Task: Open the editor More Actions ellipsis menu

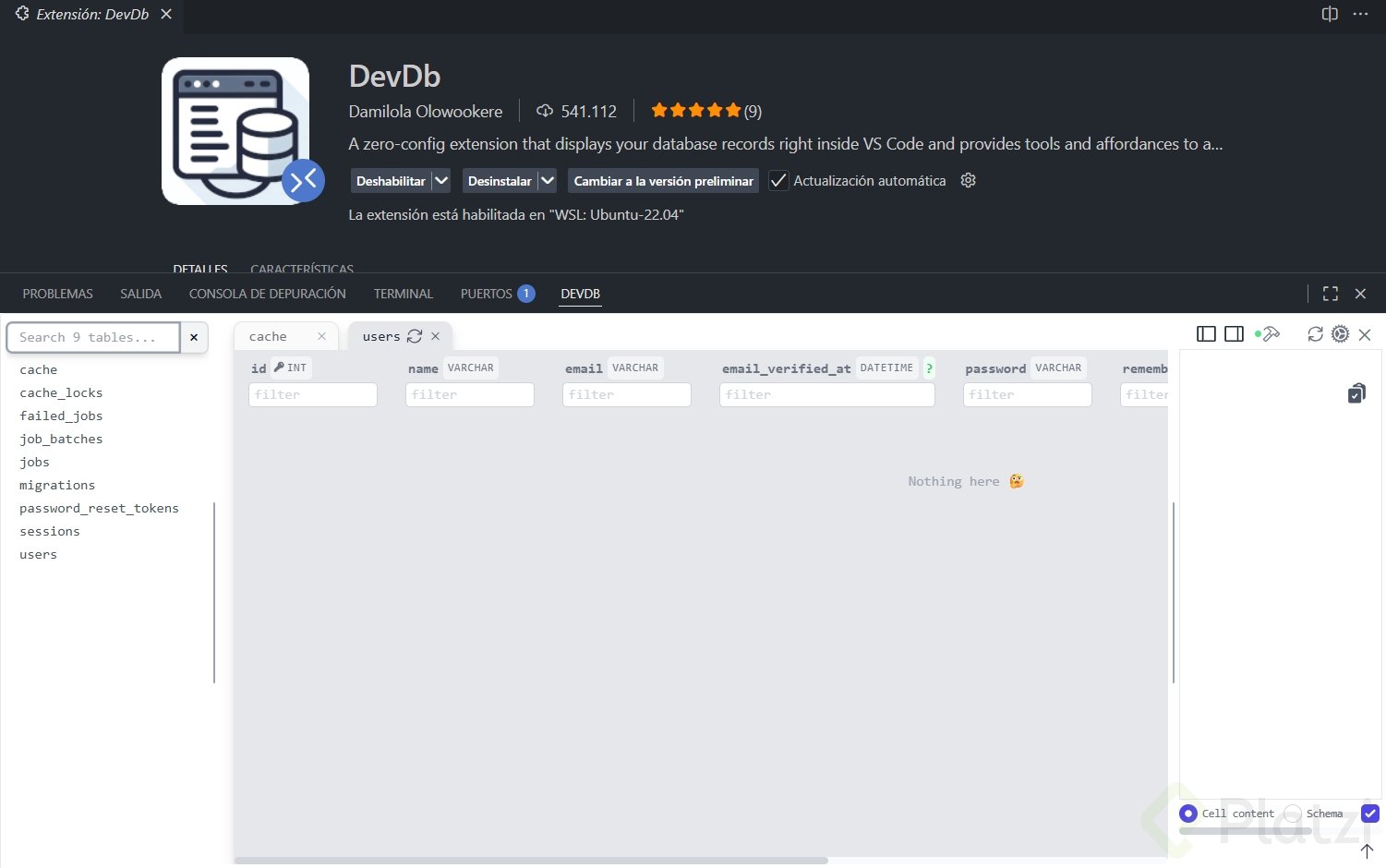Action: tap(1360, 14)
